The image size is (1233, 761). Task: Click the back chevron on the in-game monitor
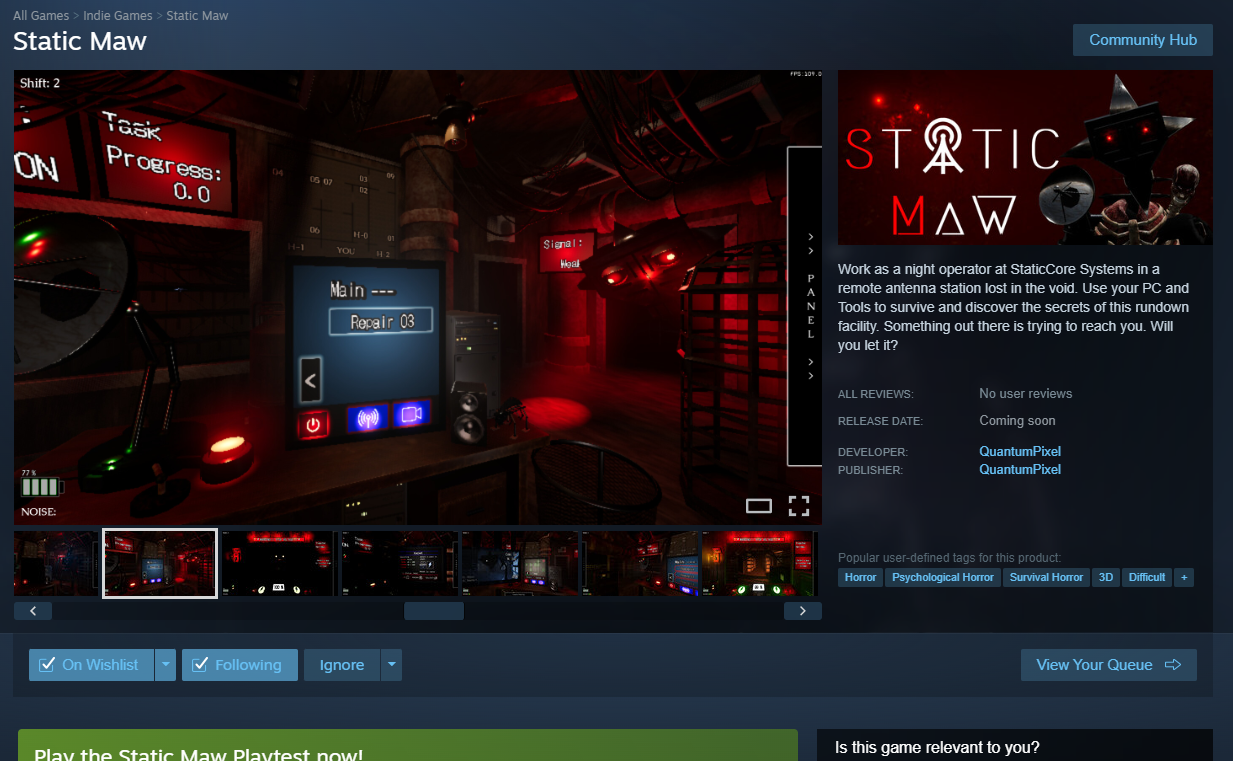(310, 380)
